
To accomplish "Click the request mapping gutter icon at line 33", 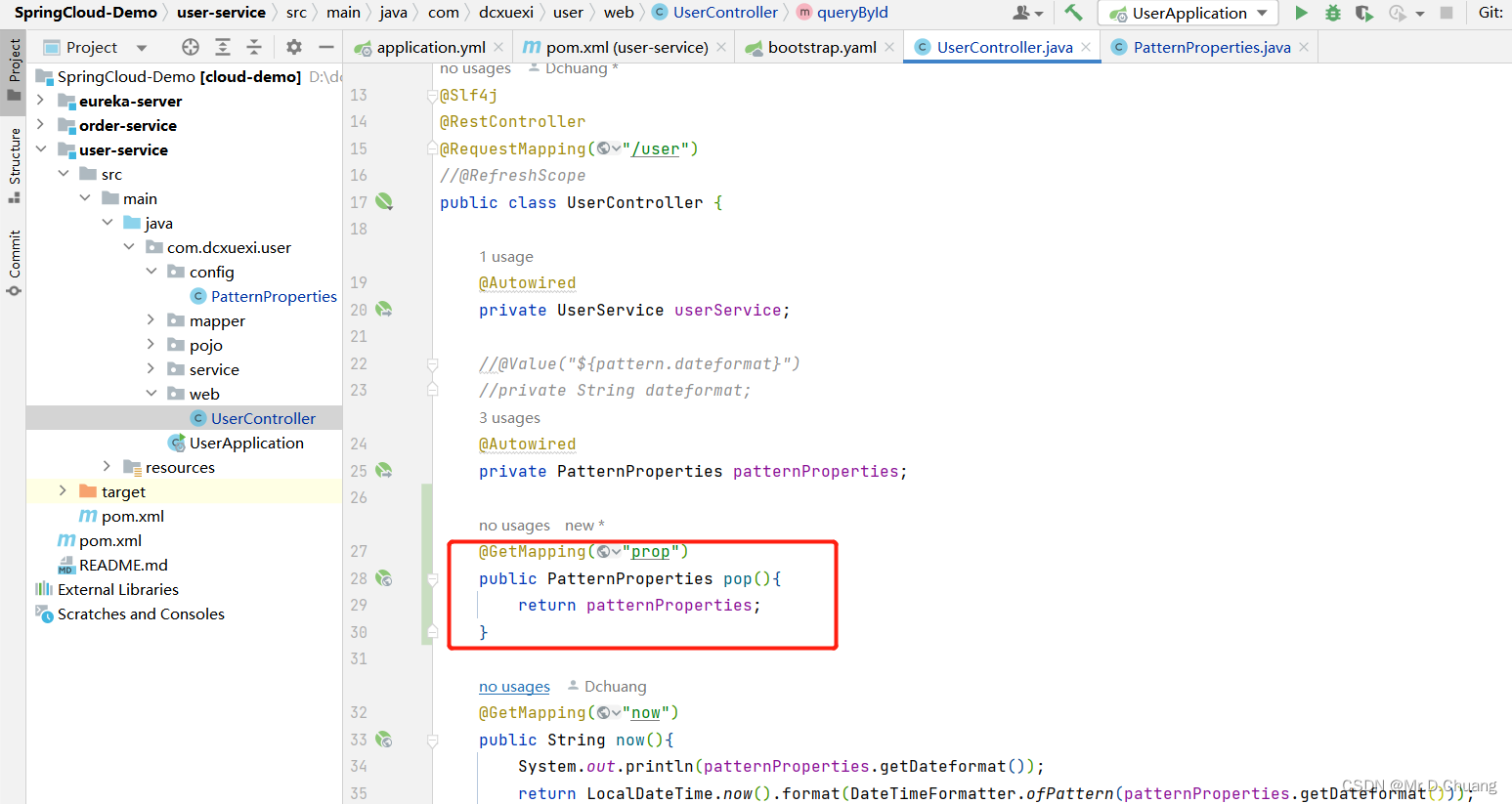I will (x=384, y=739).
